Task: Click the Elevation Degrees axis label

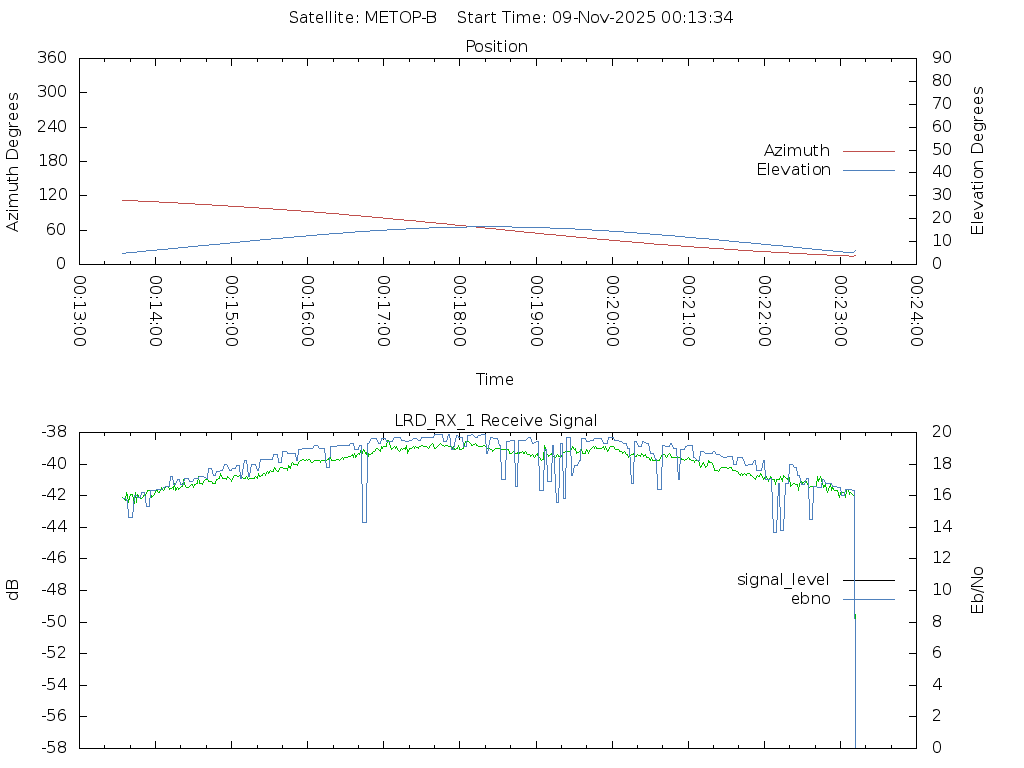Action: pos(978,161)
